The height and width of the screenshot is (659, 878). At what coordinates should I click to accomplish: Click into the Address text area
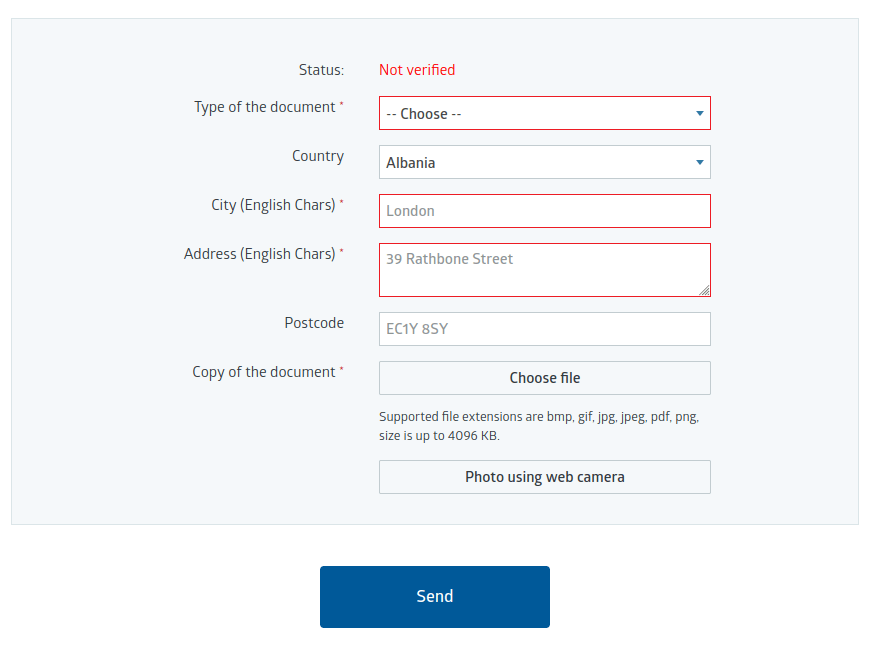click(x=544, y=270)
